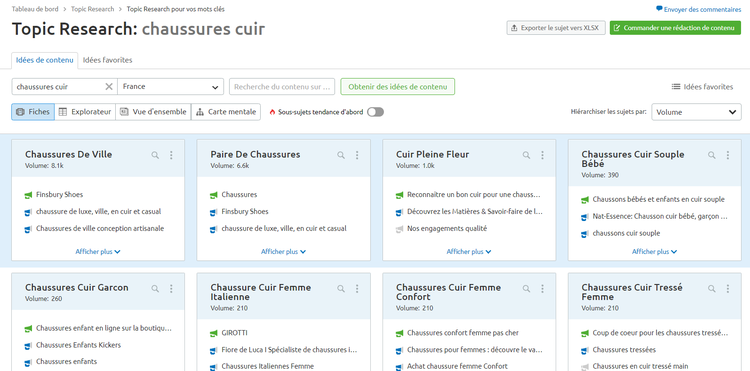Open Reconnaître un bon cuir headline
The height and width of the screenshot is (371, 750).
pos(474,195)
